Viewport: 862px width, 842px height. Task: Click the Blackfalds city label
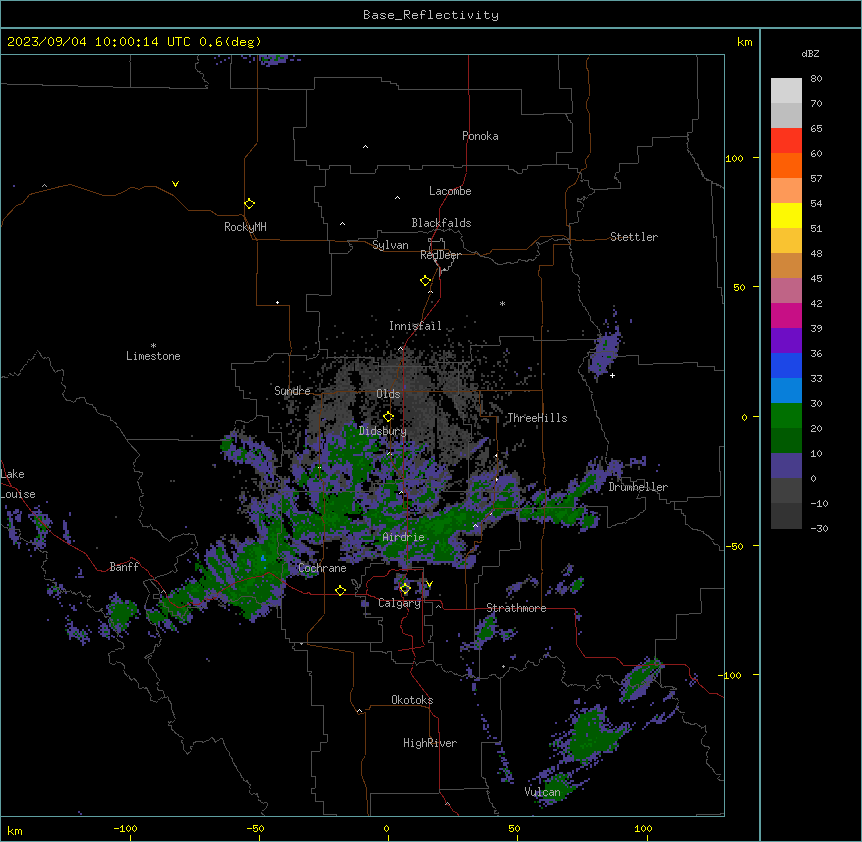click(441, 223)
